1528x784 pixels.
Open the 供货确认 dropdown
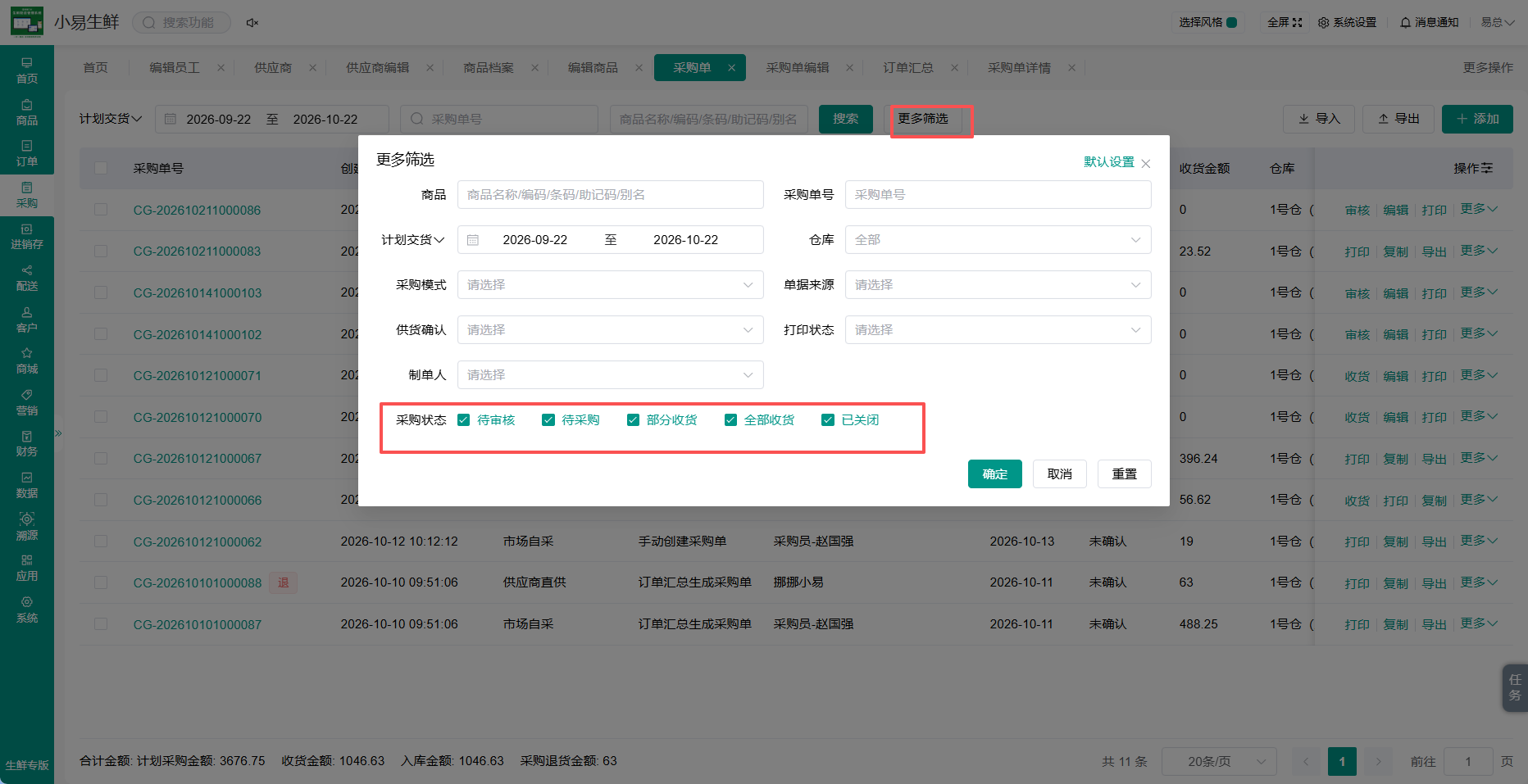coord(610,330)
